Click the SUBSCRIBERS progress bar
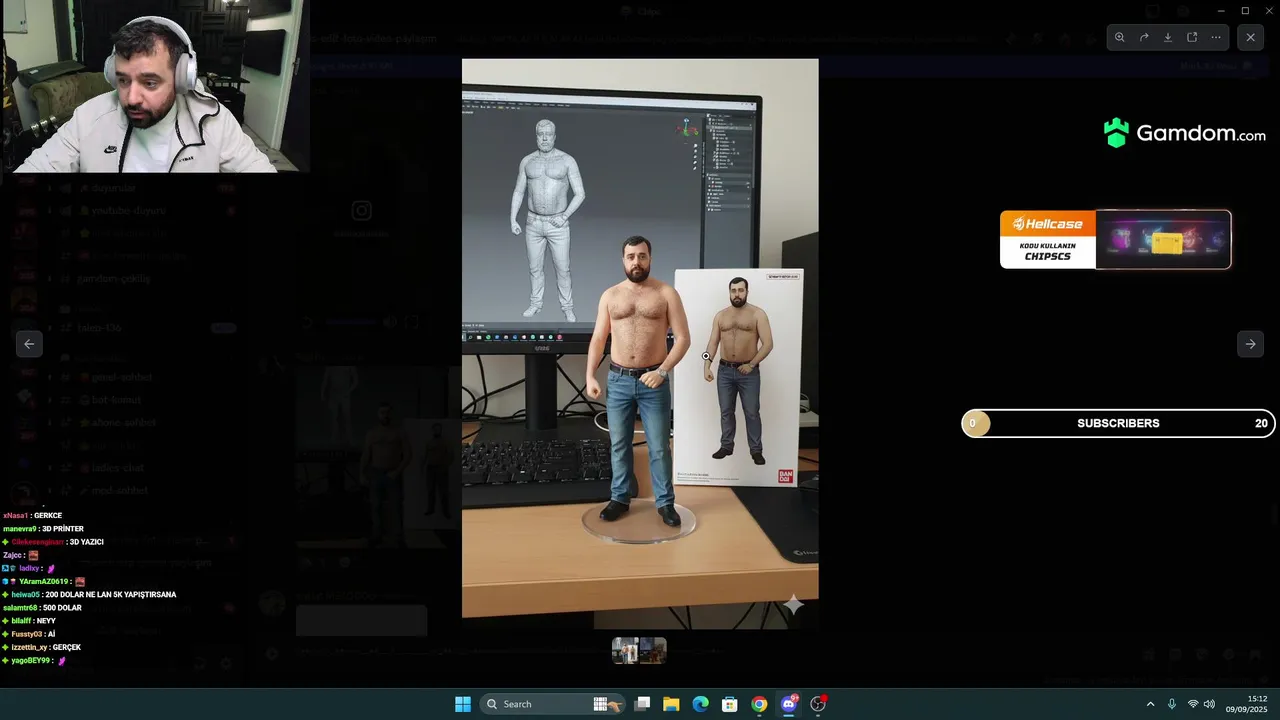Image resolution: width=1280 pixels, height=720 pixels. (1118, 423)
